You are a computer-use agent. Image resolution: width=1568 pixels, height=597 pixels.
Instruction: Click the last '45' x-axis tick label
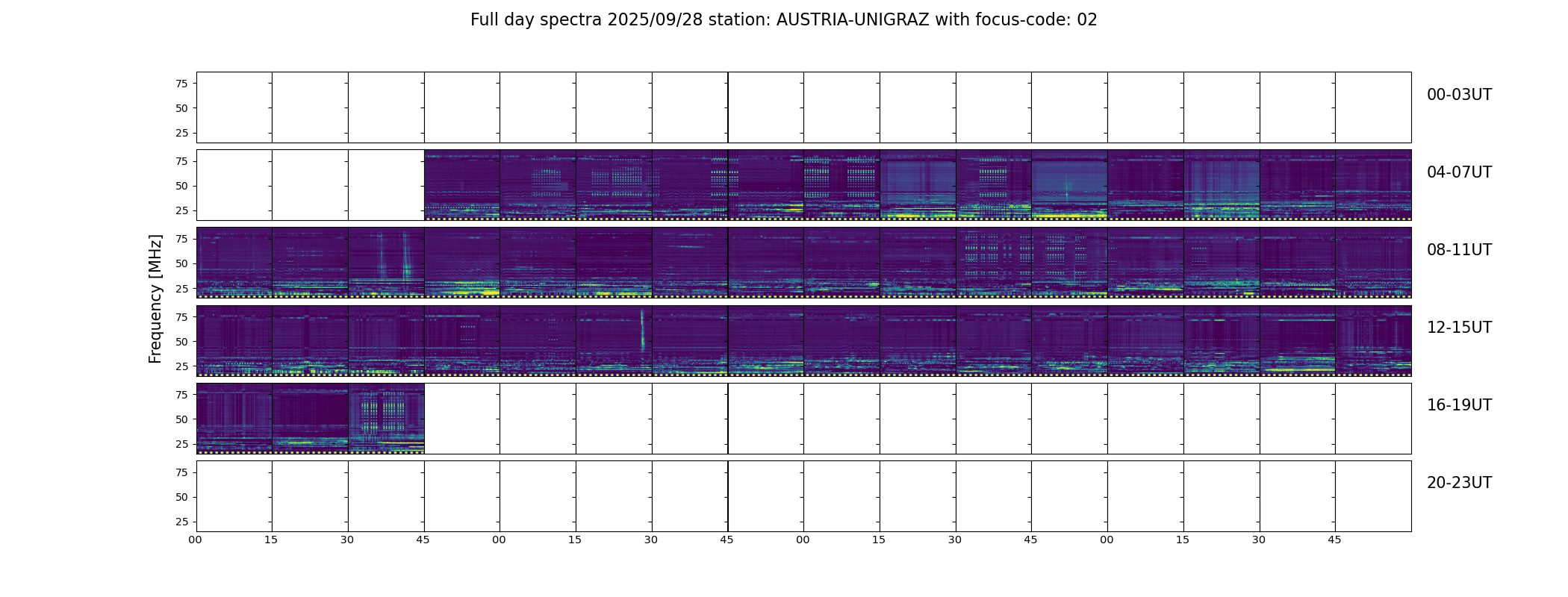pos(1334,540)
